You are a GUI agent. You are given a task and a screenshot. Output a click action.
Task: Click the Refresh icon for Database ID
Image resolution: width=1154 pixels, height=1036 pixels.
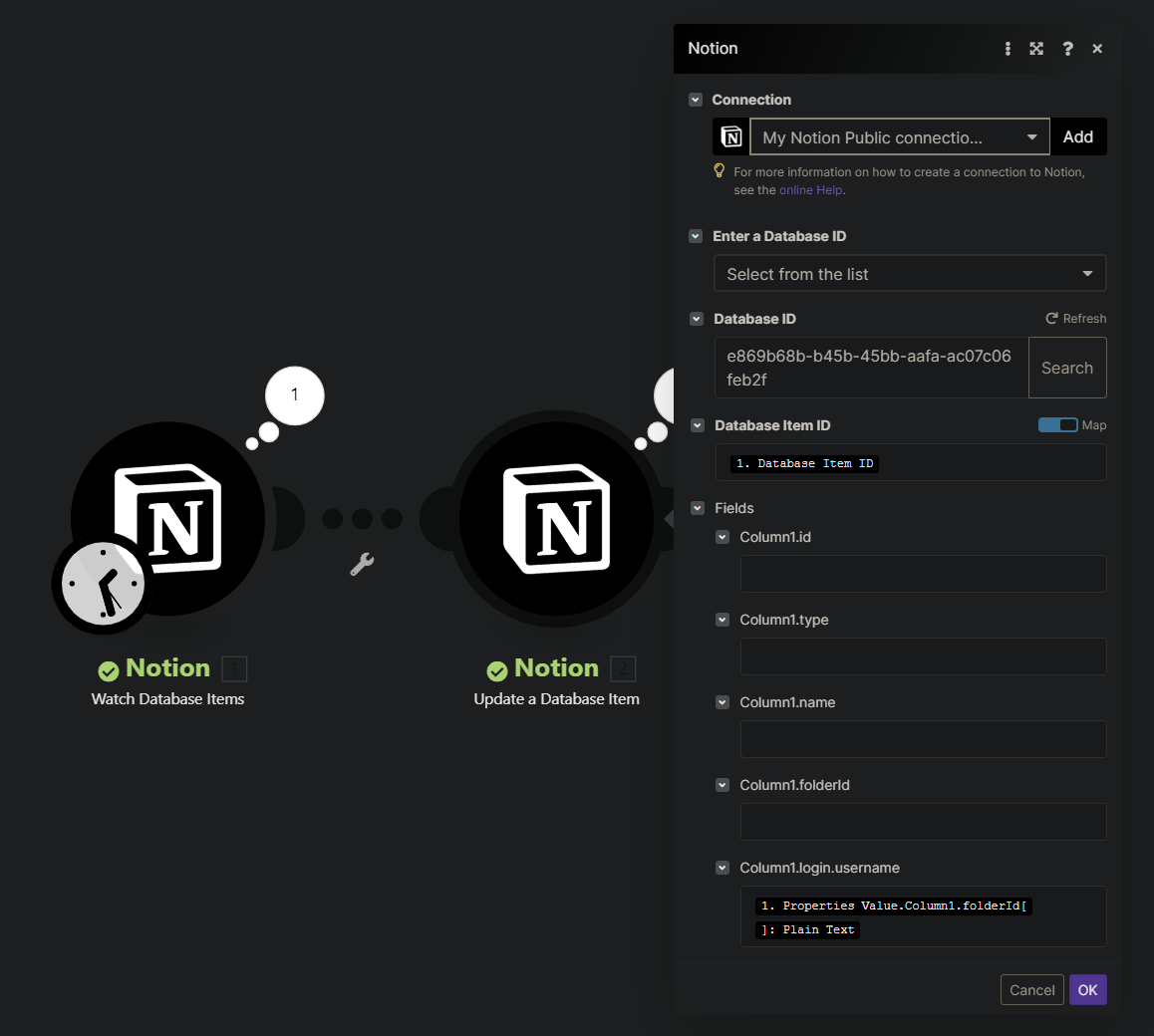pyautogui.click(x=1051, y=319)
